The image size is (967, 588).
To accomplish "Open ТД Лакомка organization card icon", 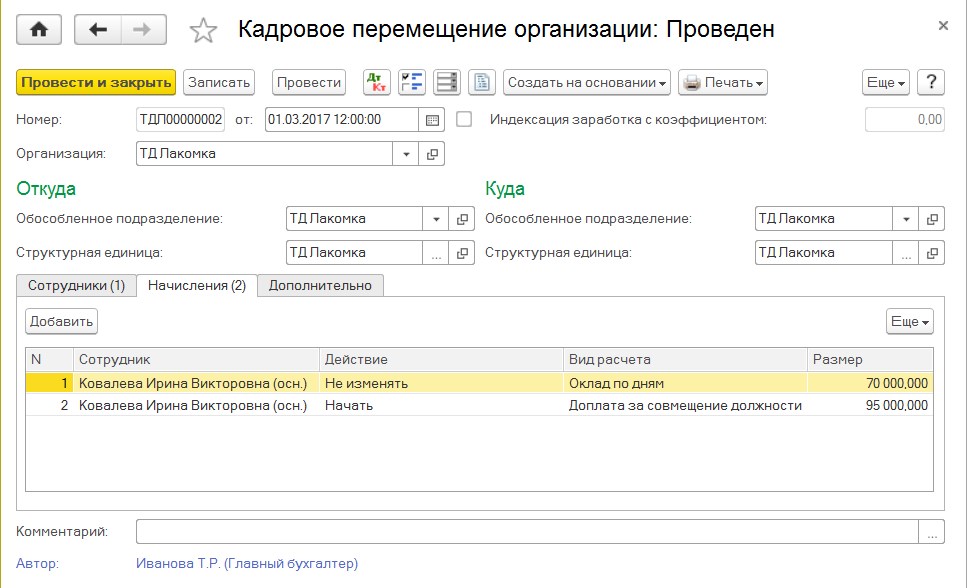I will click(x=432, y=154).
